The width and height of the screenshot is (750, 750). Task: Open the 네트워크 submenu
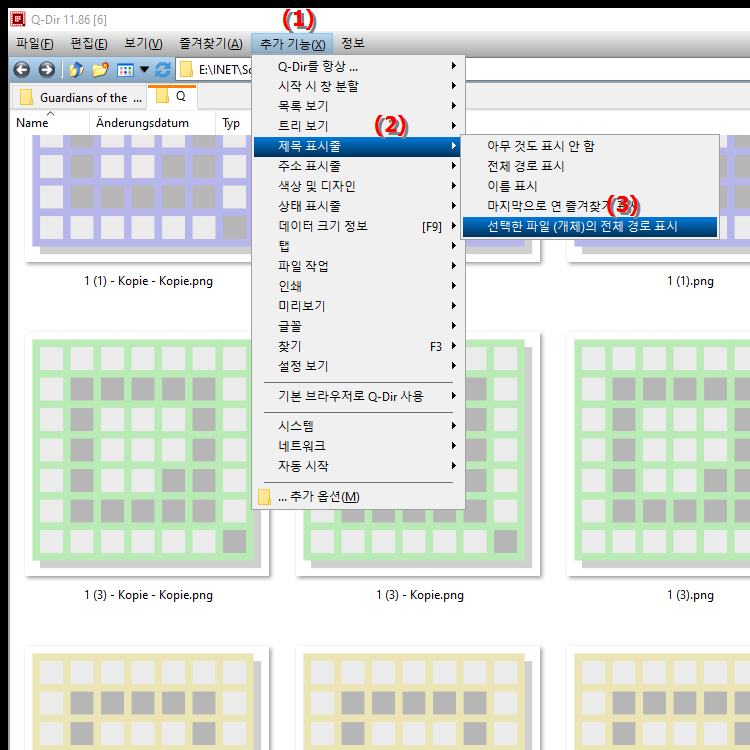(x=357, y=446)
